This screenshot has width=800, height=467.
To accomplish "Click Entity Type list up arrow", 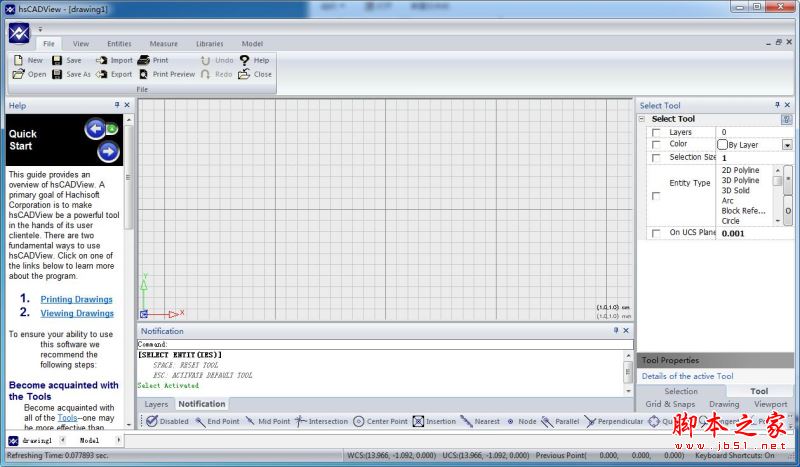I will pyautogui.click(x=778, y=170).
